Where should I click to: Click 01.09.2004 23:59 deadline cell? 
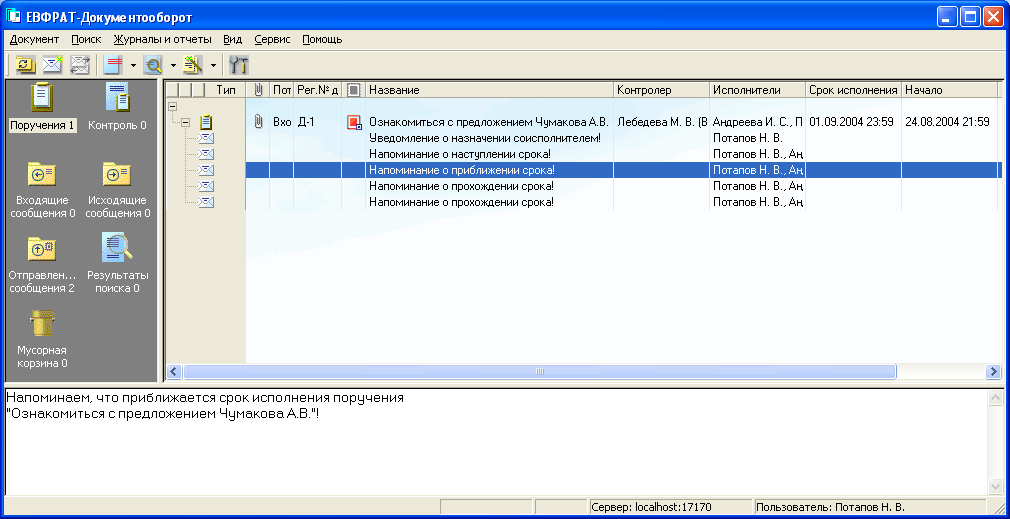click(x=851, y=122)
